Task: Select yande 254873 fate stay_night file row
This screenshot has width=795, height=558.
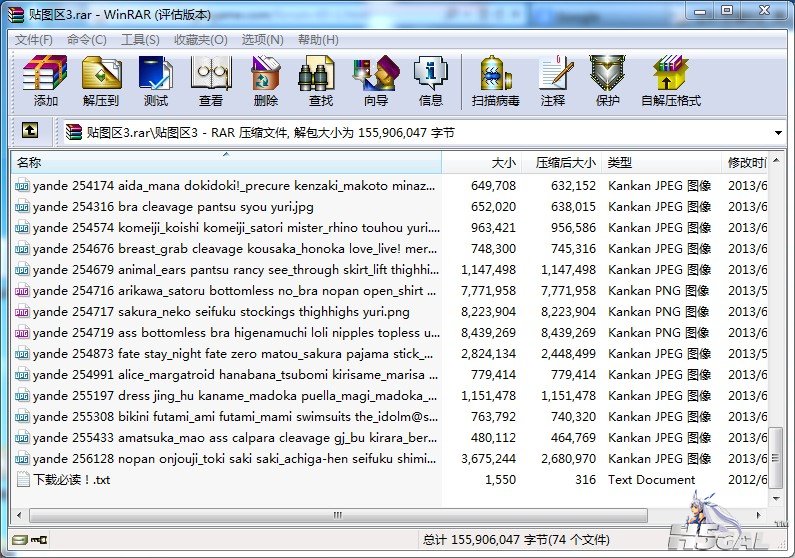Action: tap(389, 354)
